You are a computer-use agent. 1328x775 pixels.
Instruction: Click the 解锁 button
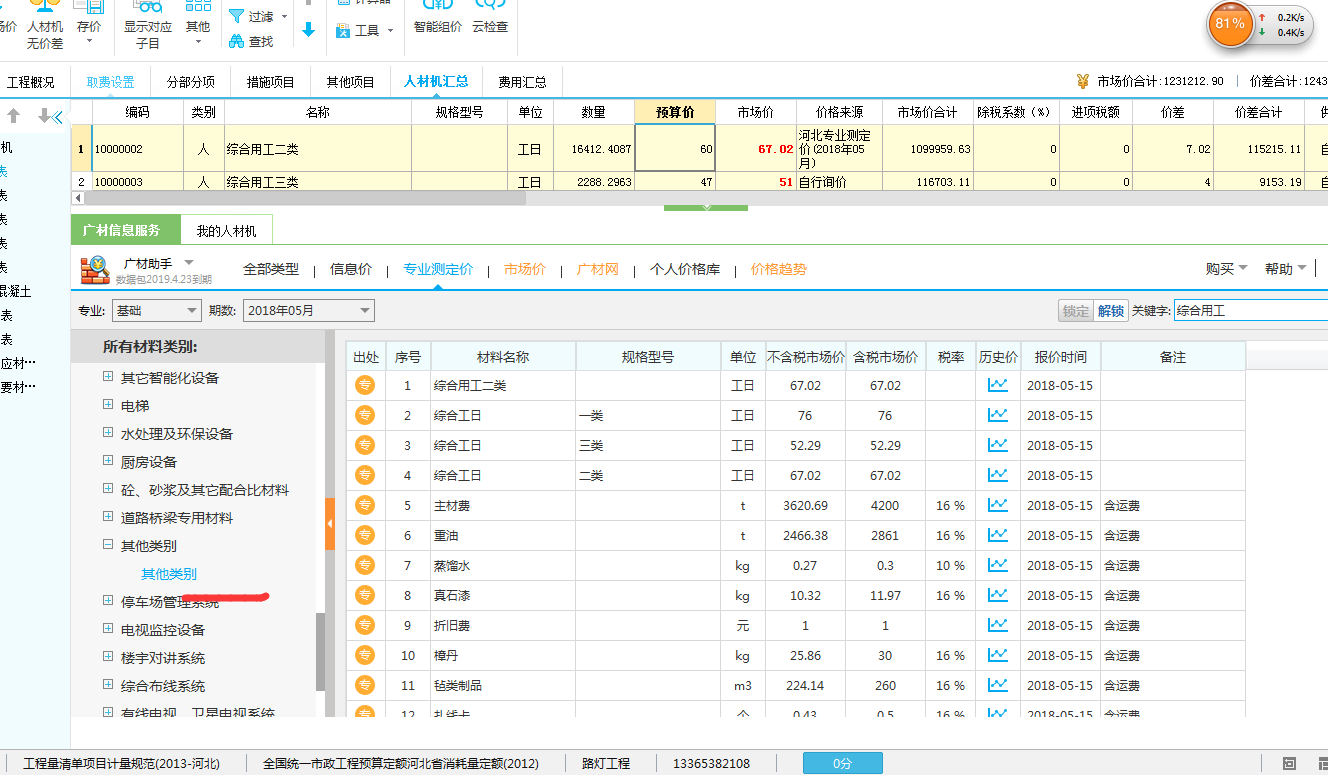click(x=1111, y=311)
